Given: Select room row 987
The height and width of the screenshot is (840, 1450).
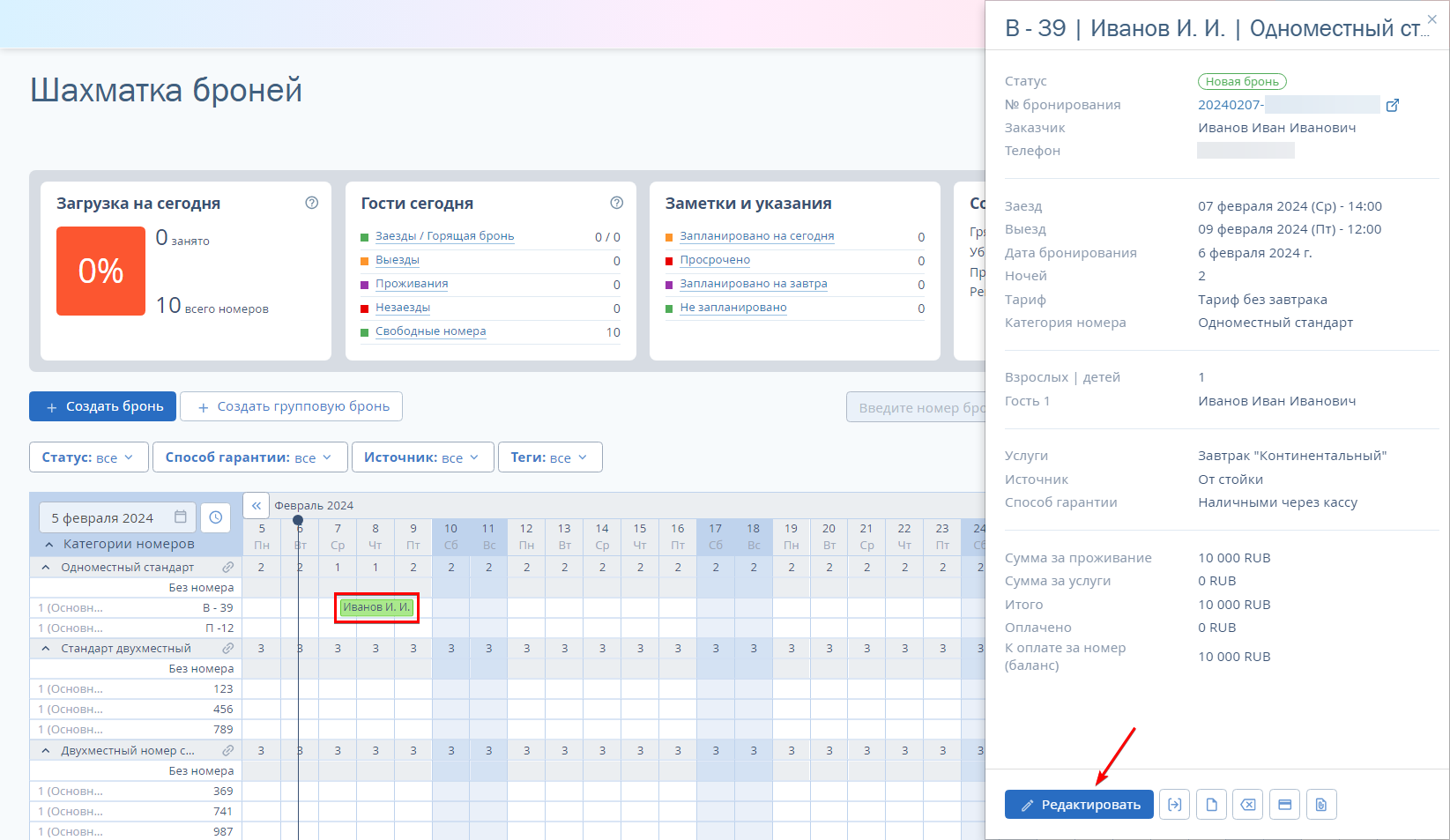Looking at the screenshot, I should click(136, 832).
